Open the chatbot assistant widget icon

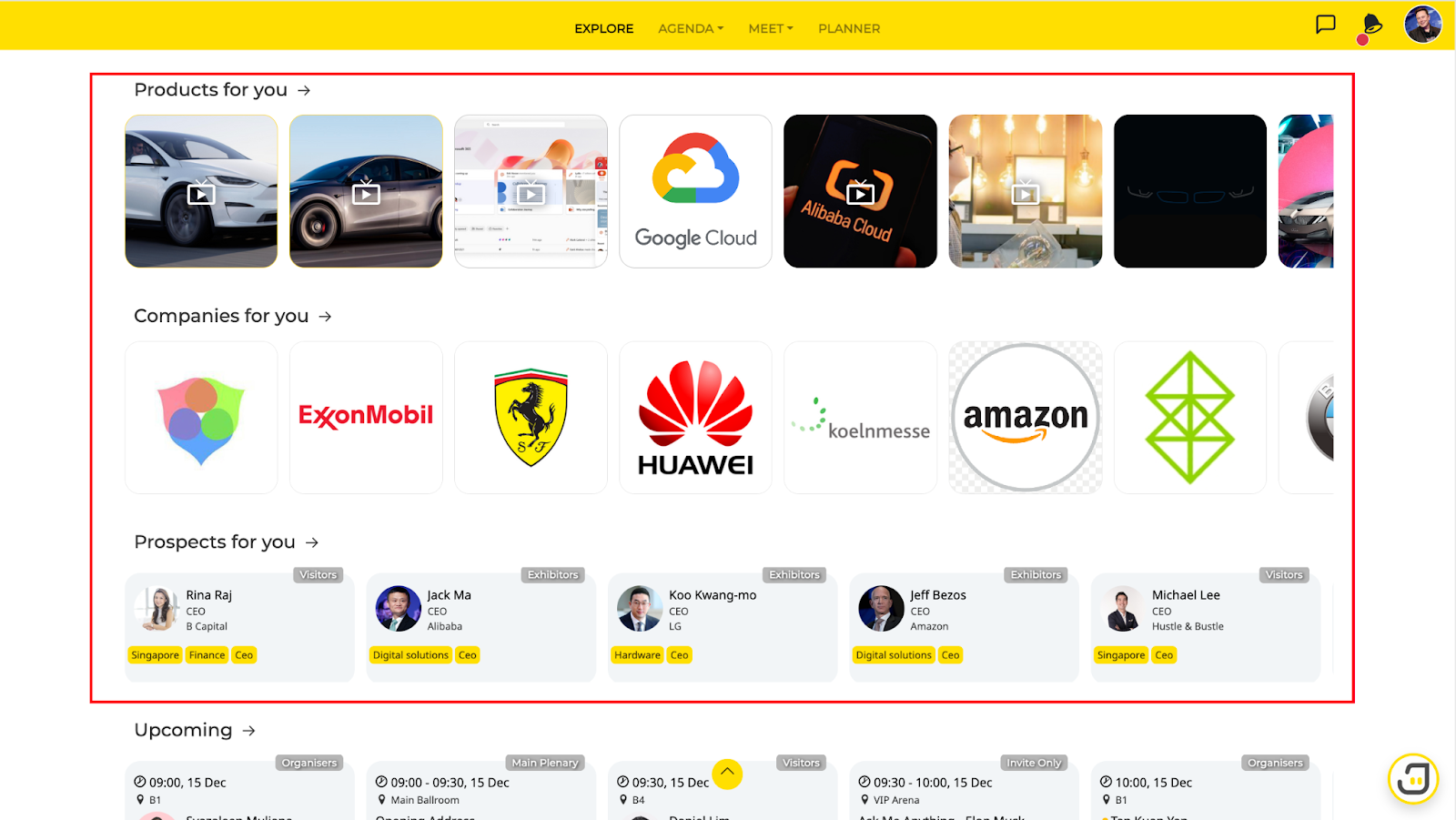pyautogui.click(x=1413, y=779)
